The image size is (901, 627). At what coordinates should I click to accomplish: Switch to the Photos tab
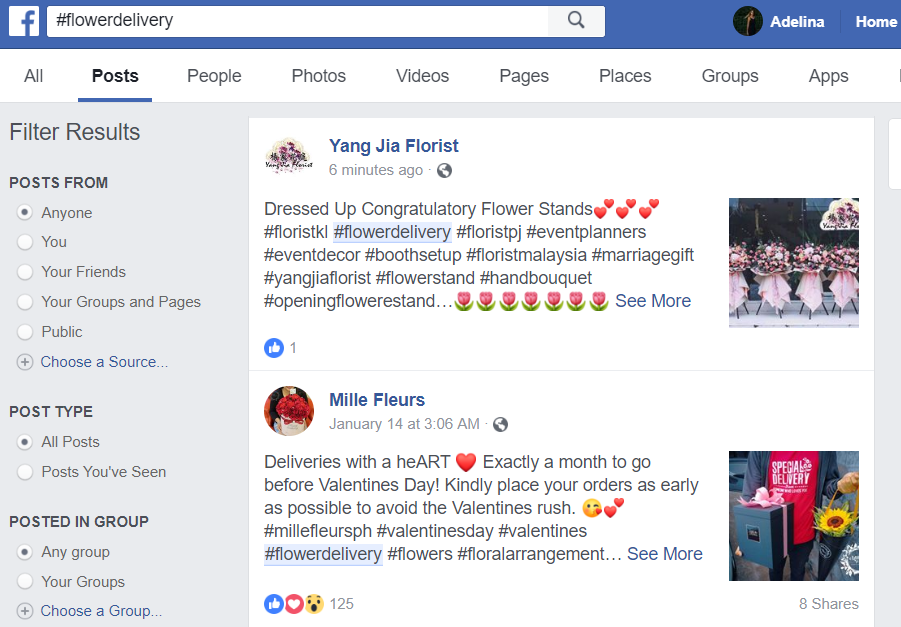pos(318,76)
